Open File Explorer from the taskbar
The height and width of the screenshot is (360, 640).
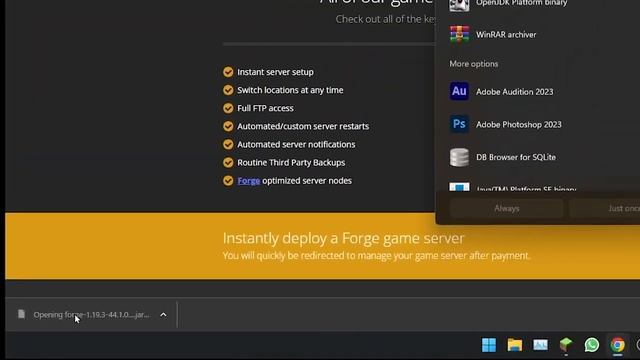tap(515, 345)
